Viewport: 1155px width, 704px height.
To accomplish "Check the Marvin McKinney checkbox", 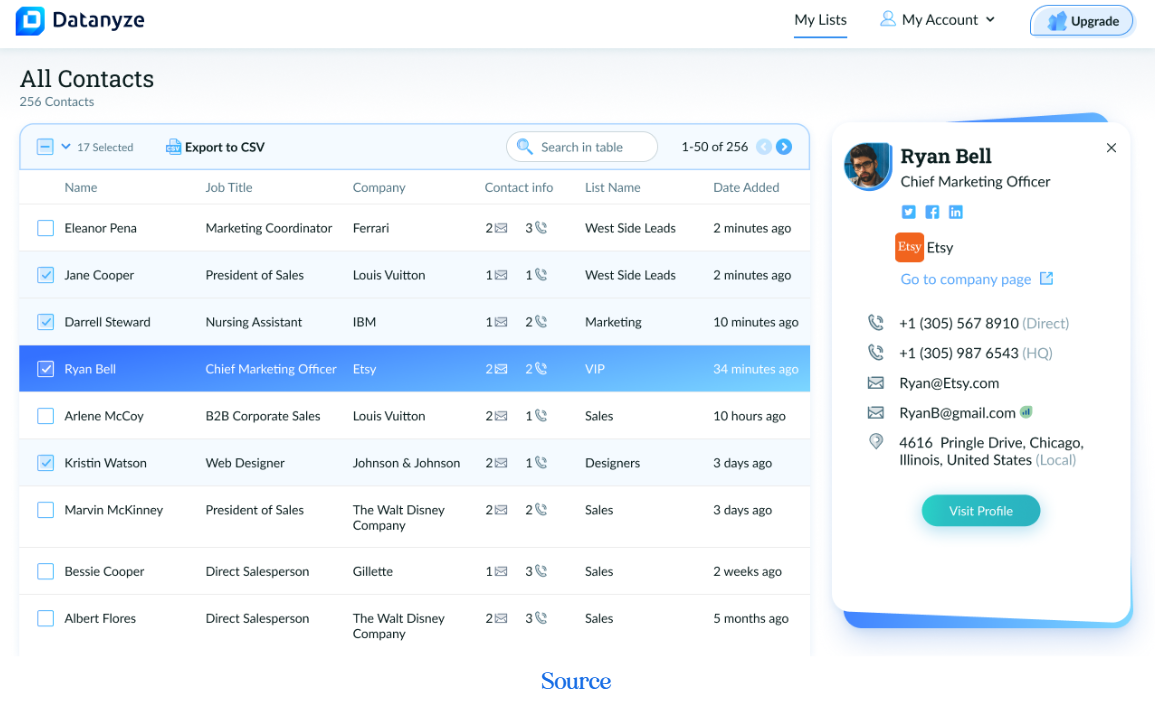I will [46, 510].
